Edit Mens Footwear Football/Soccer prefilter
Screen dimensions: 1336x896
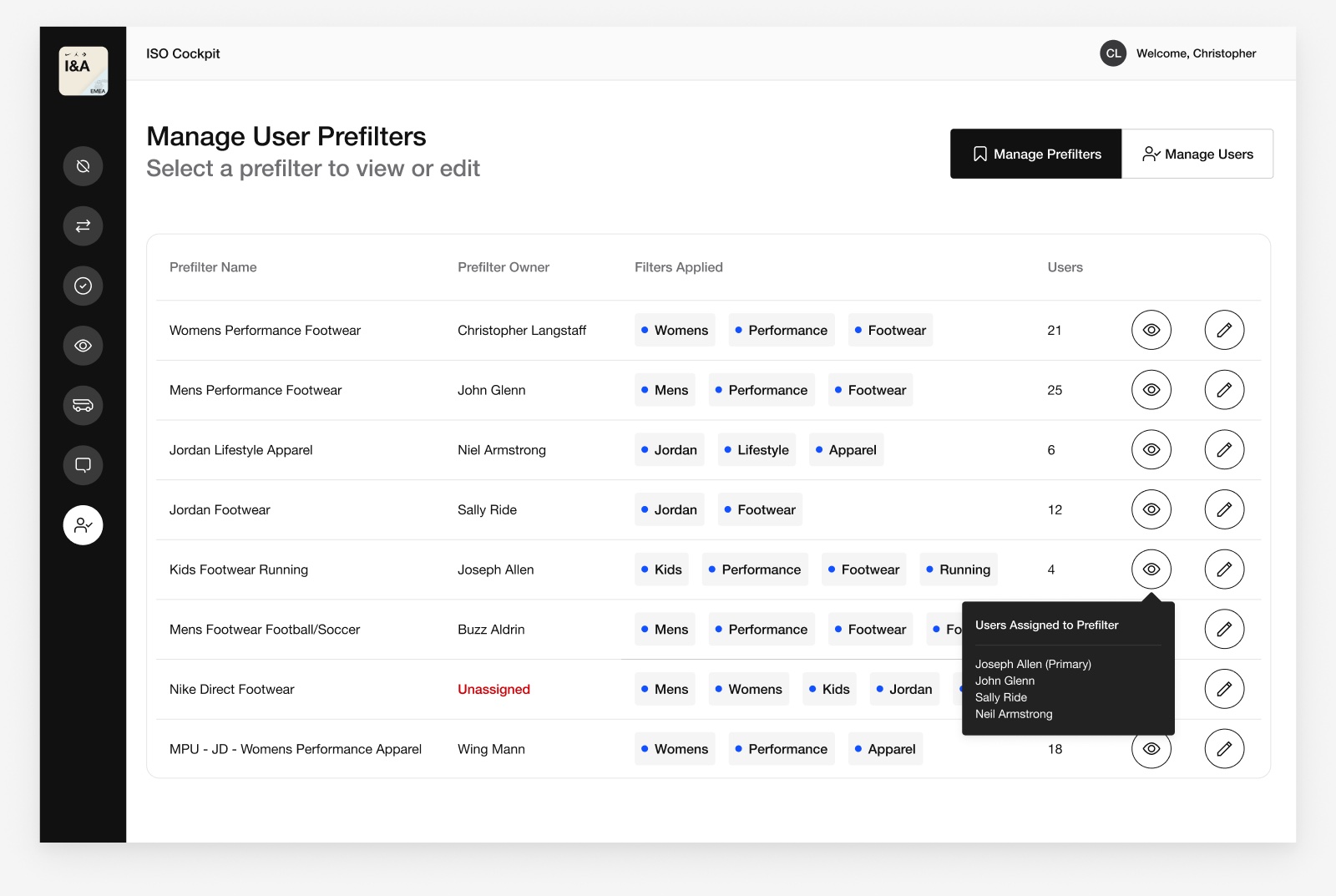pyautogui.click(x=1224, y=630)
